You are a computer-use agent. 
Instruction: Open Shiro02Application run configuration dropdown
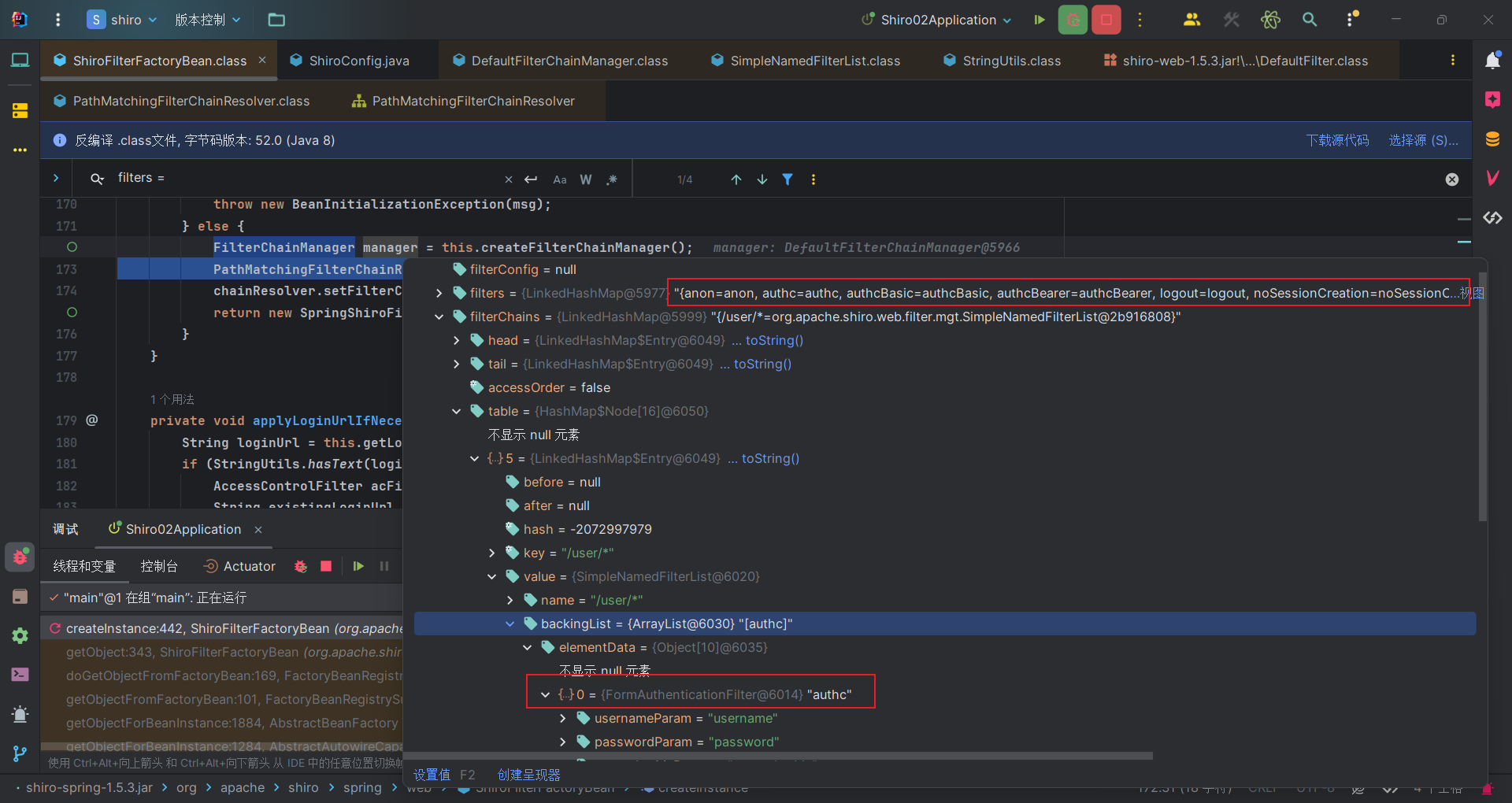coord(936,20)
